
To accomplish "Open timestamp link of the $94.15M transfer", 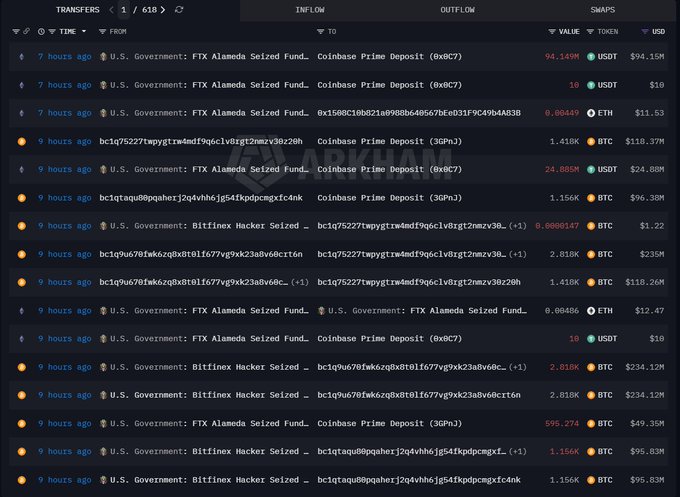I will pyautogui.click(x=65, y=56).
